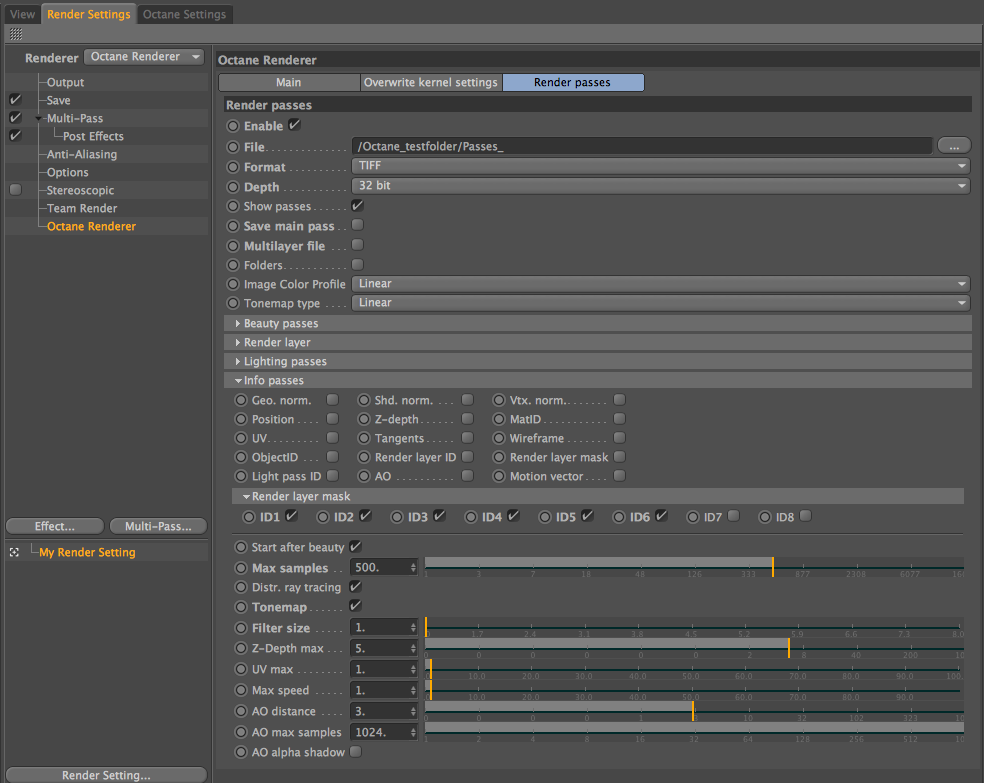Image resolution: width=984 pixels, height=783 pixels.
Task: Click the animation dot beside Image Color Profile
Action: point(233,284)
